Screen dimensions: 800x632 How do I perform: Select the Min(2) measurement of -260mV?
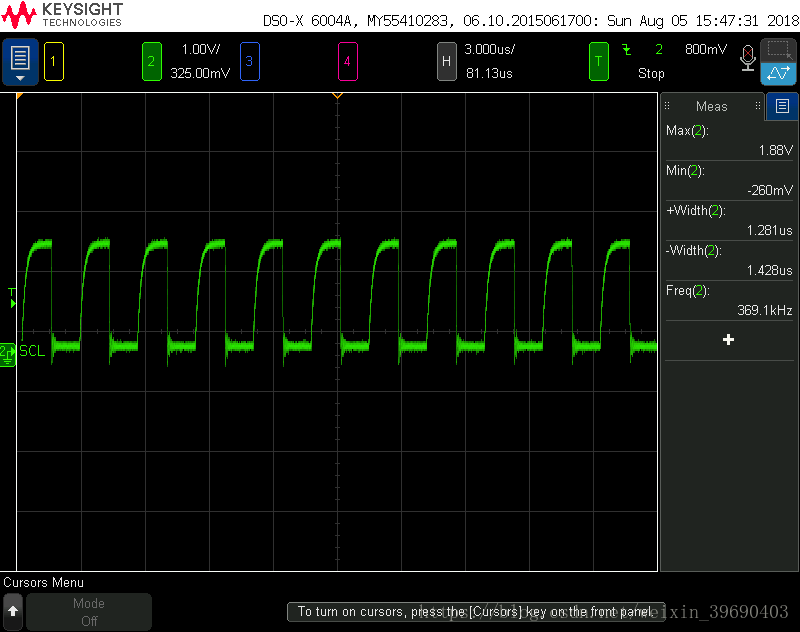point(729,181)
